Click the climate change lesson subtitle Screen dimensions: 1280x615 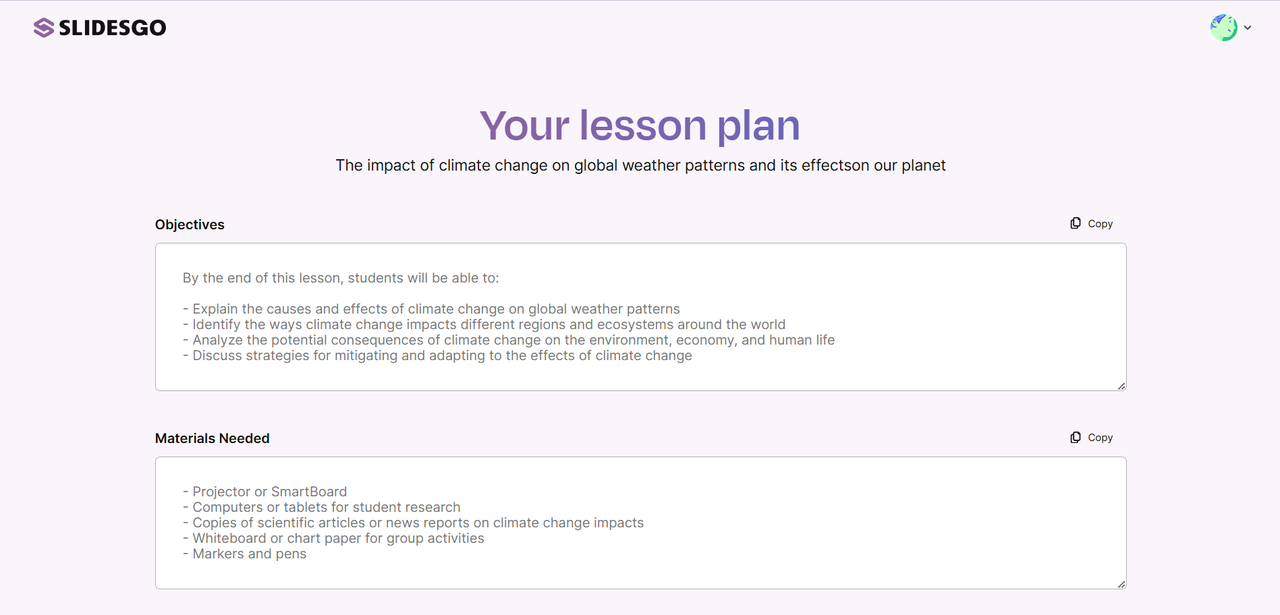coord(640,166)
